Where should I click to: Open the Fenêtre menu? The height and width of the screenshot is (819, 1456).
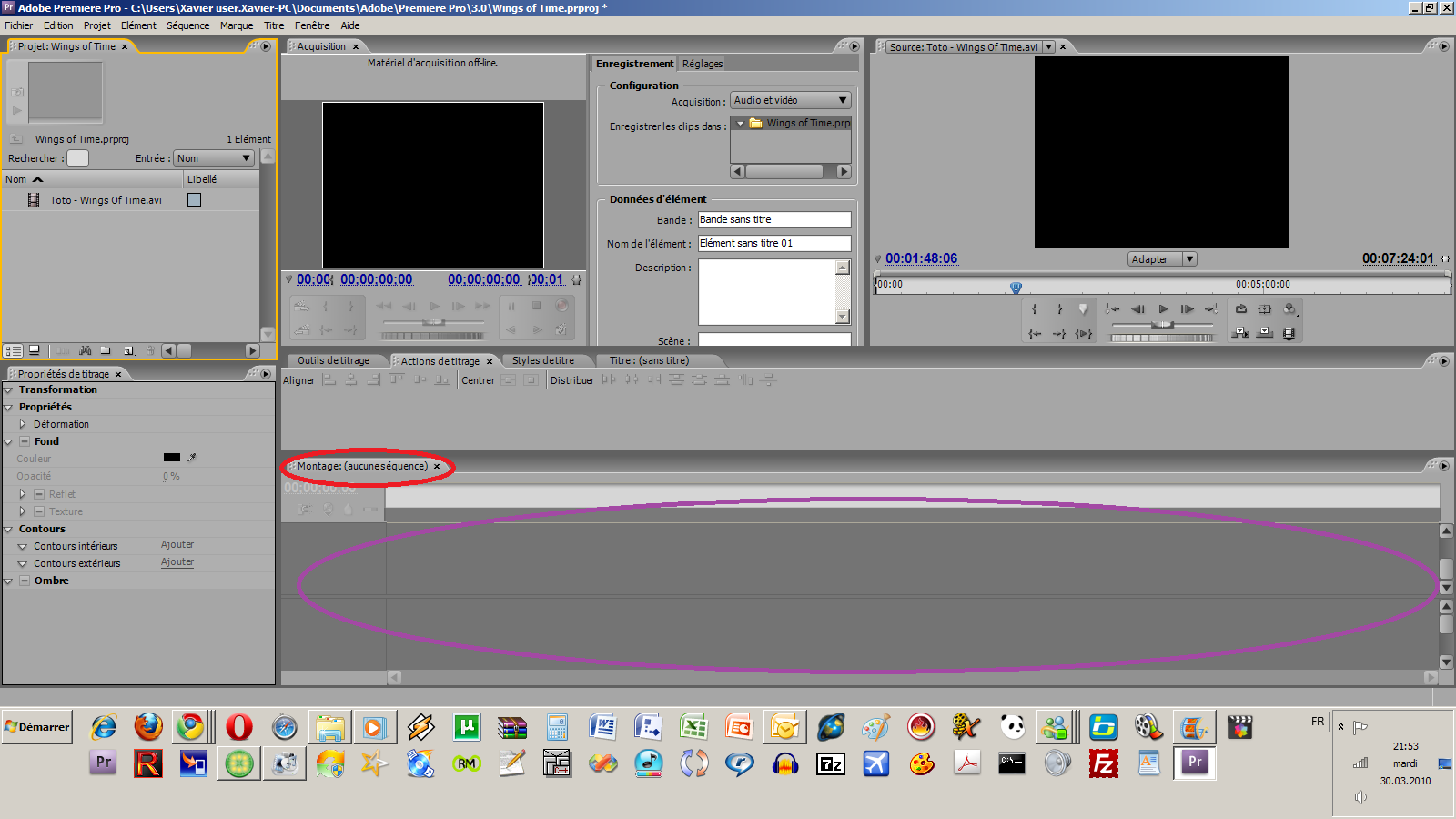312,25
